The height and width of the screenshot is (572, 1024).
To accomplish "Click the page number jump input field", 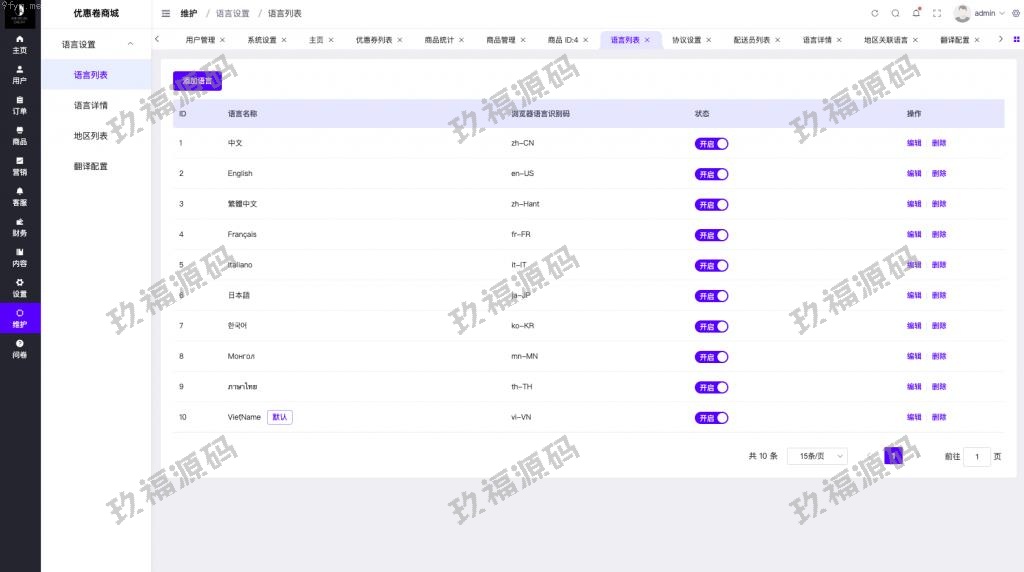I will coord(977,456).
